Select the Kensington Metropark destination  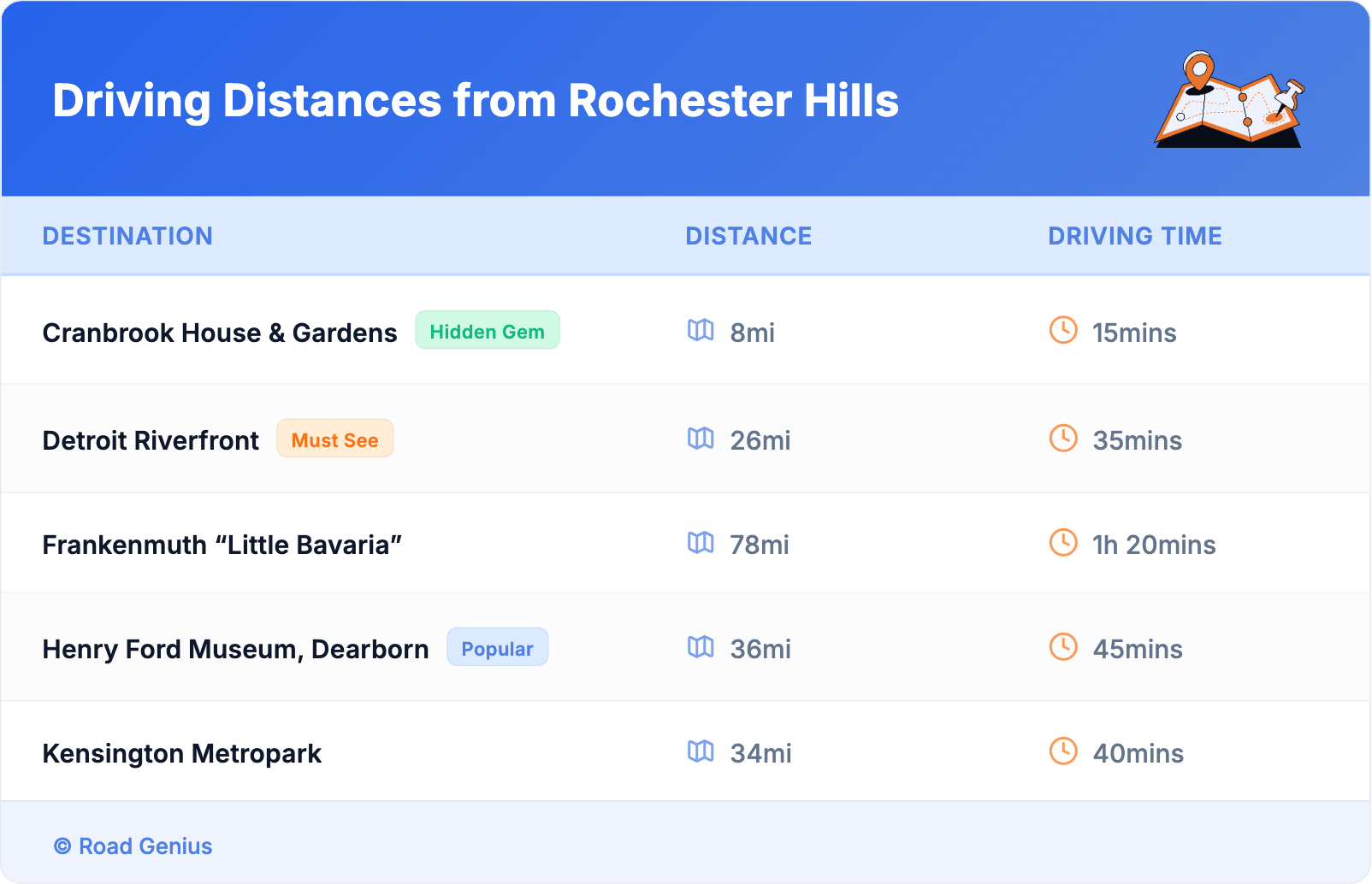[x=181, y=753]
